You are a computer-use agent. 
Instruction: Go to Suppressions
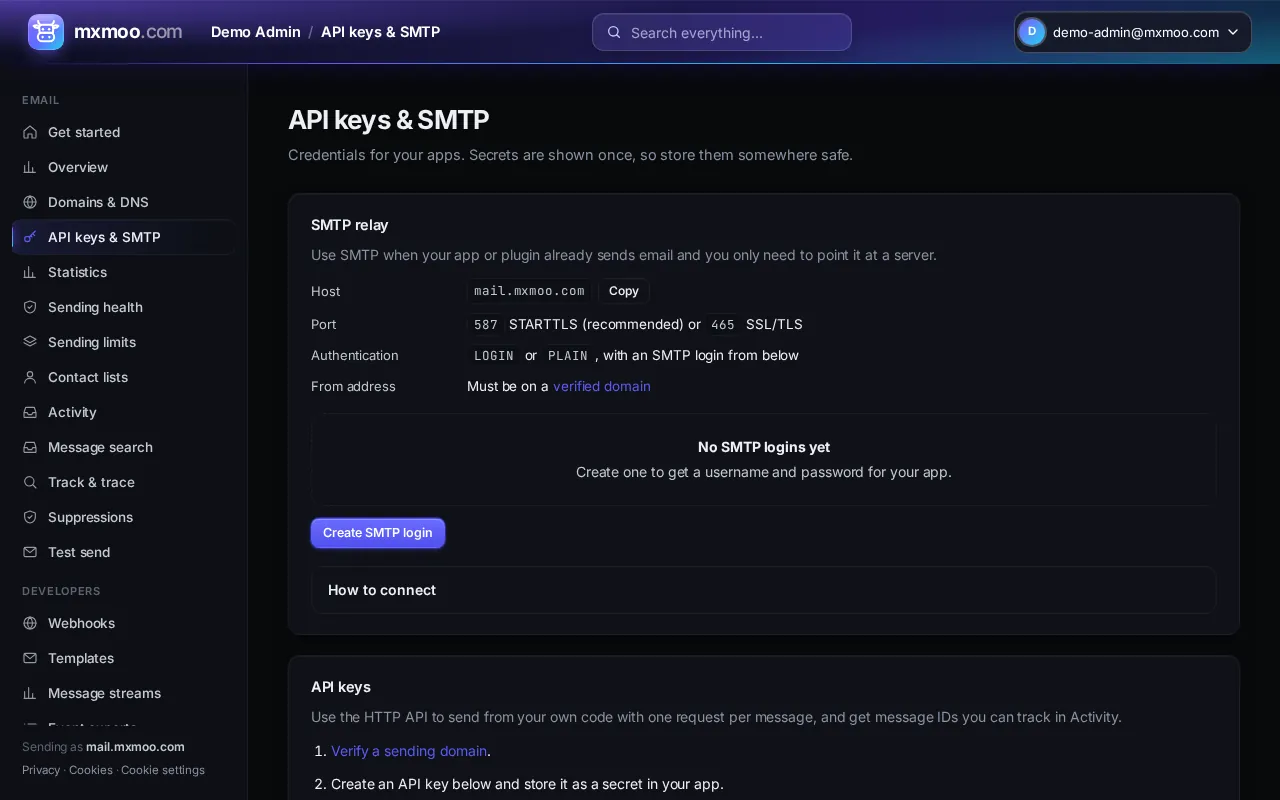pos(124,517)
